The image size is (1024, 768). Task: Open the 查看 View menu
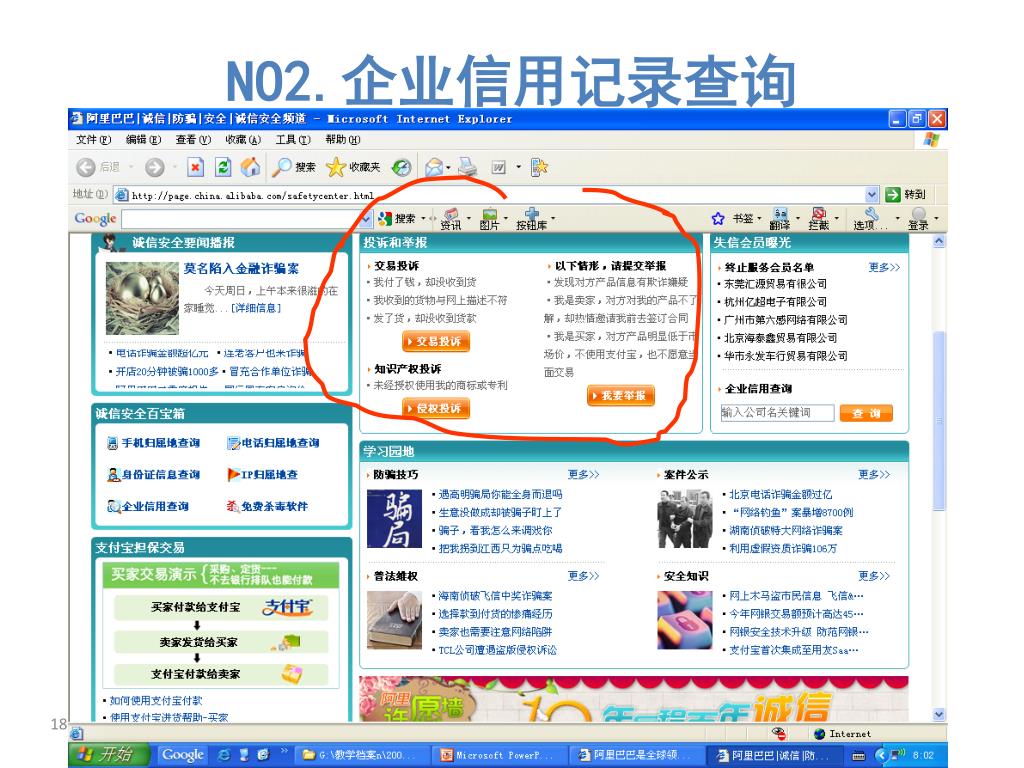coord(193,139)
